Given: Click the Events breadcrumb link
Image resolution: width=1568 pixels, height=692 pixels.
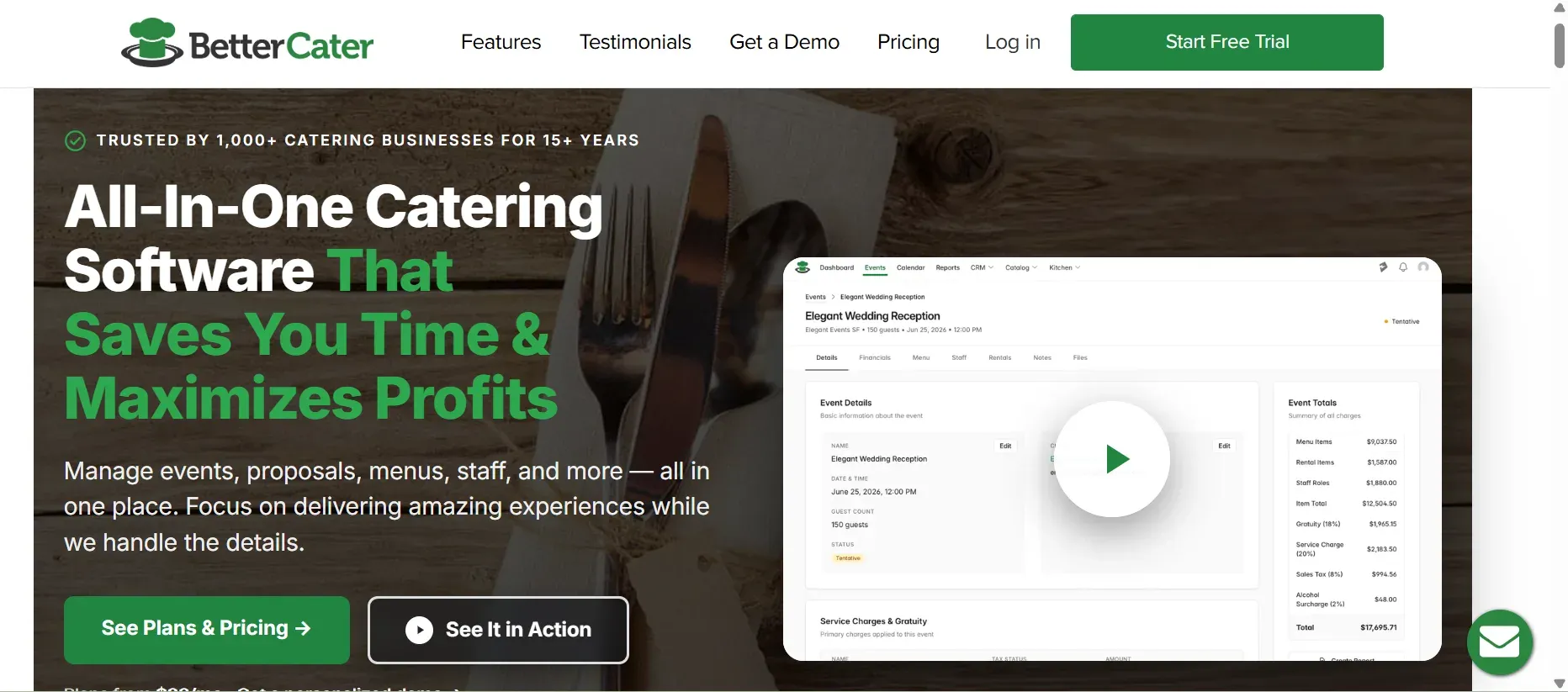Looking at the screenshot, I should (x=815, y=297).
